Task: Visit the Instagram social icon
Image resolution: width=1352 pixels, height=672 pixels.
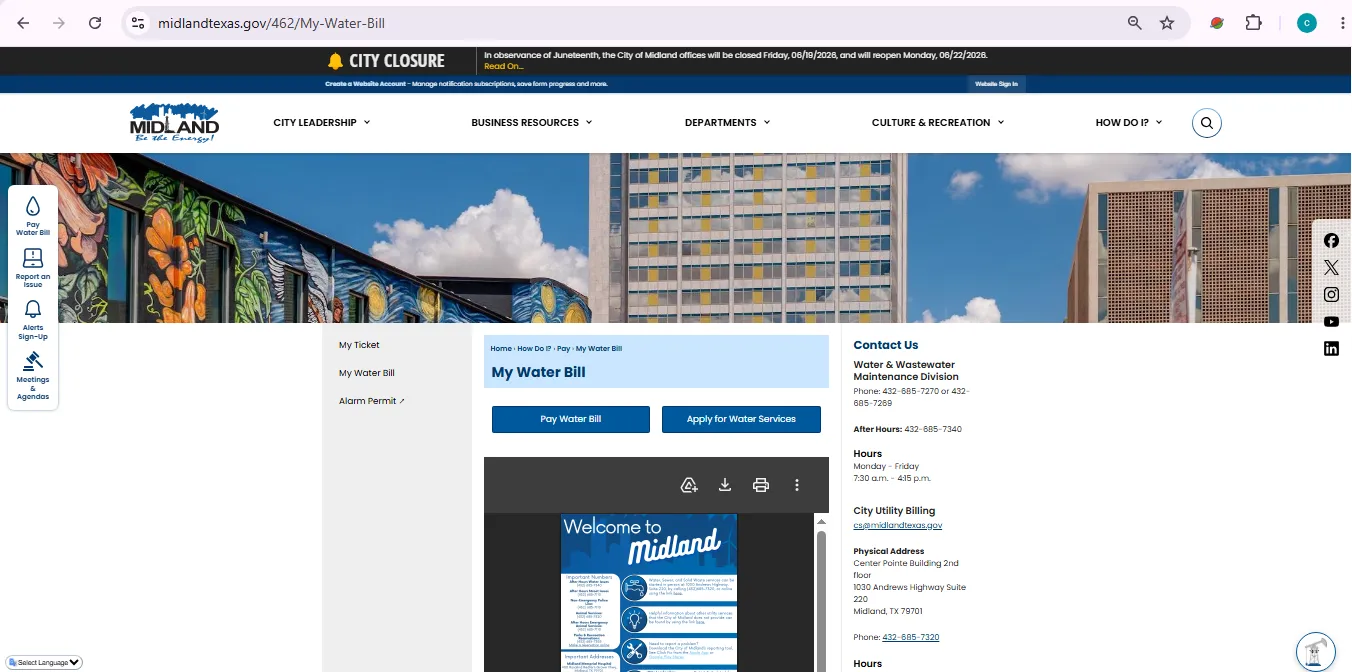Action: (x=1331, y=294)
